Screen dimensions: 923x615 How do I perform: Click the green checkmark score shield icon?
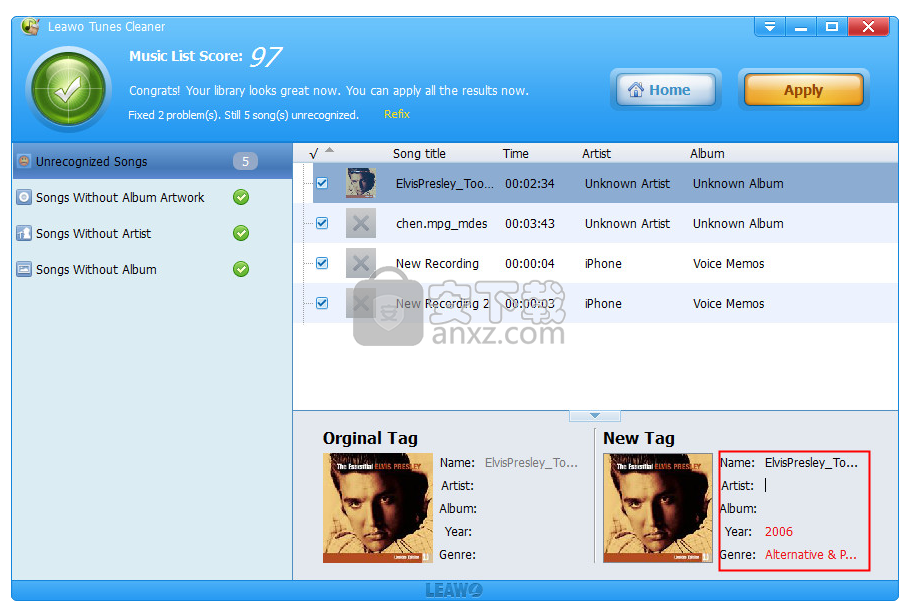click(67, 91)
